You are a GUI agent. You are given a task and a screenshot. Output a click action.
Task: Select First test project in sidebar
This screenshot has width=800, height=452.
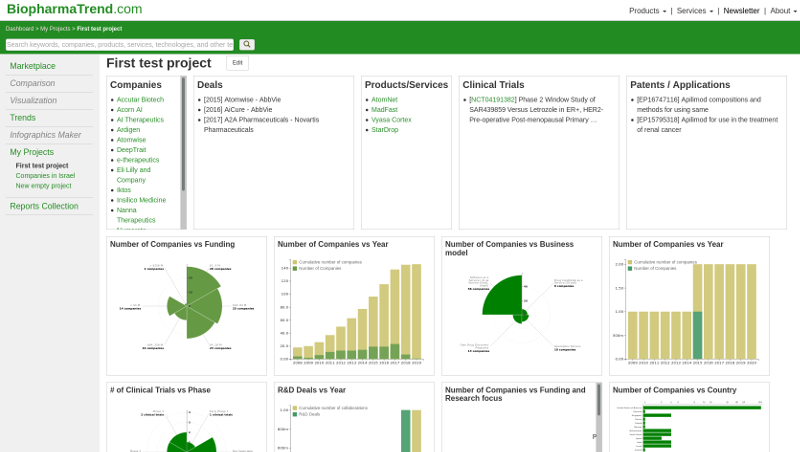42,166
